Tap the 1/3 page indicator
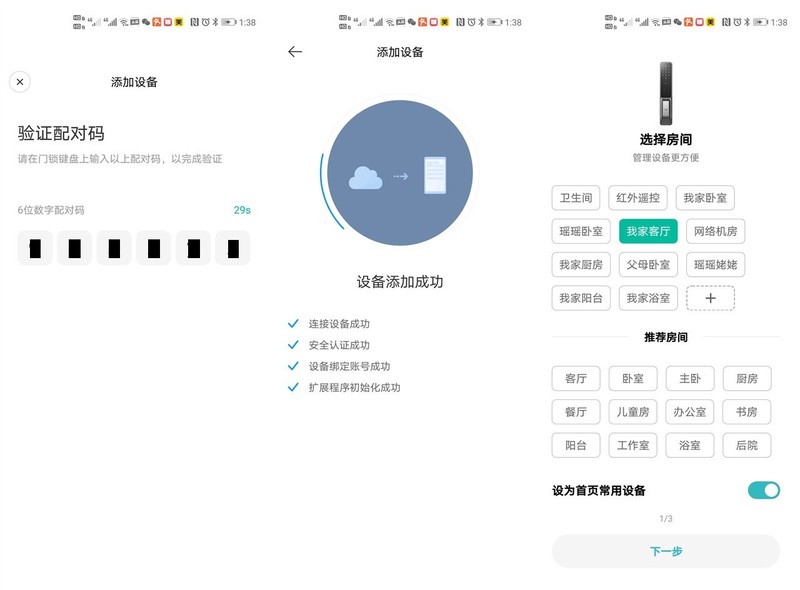 click(667, 518)
